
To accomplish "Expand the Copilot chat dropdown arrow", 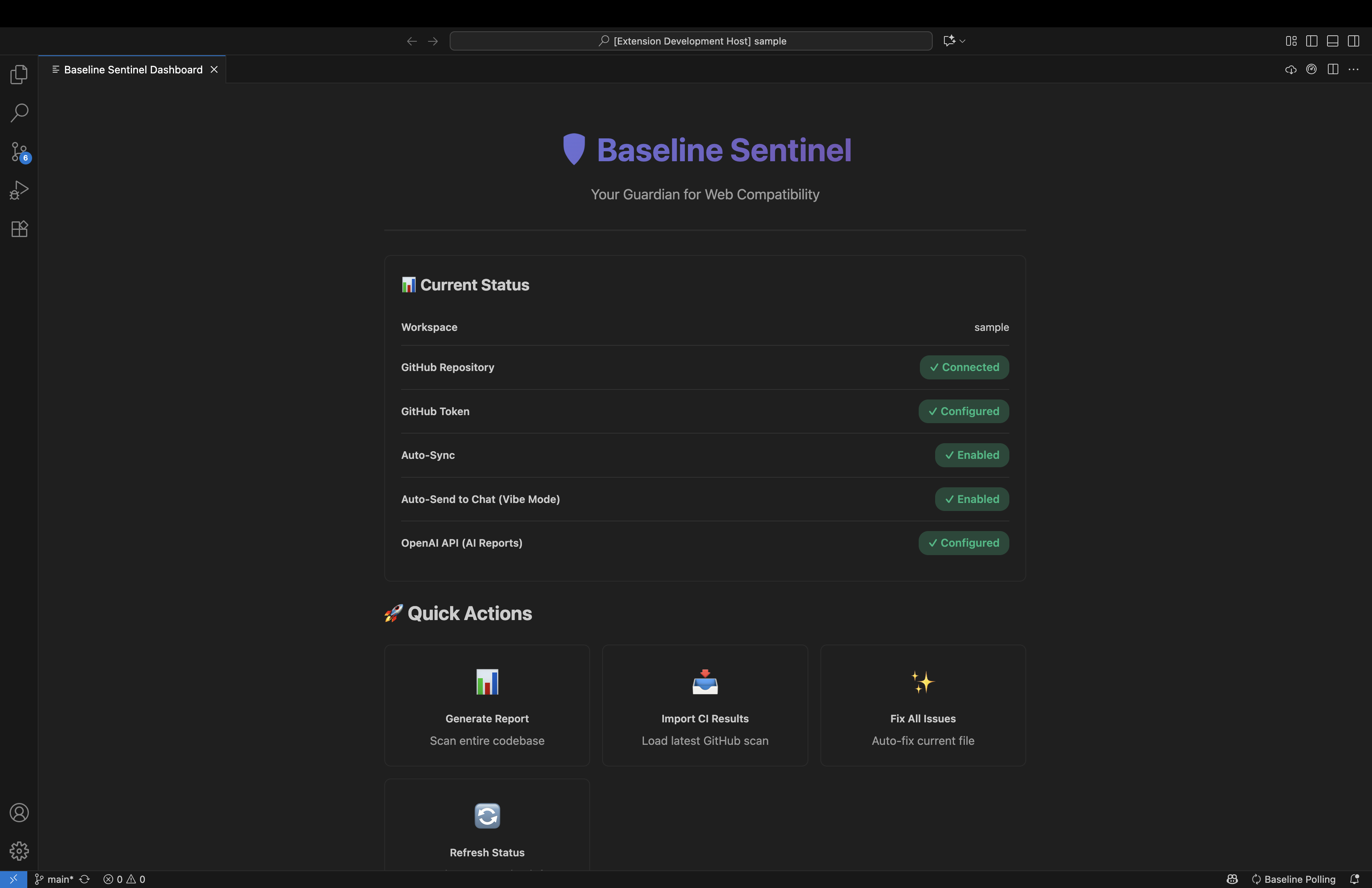I will pos(962,41).
